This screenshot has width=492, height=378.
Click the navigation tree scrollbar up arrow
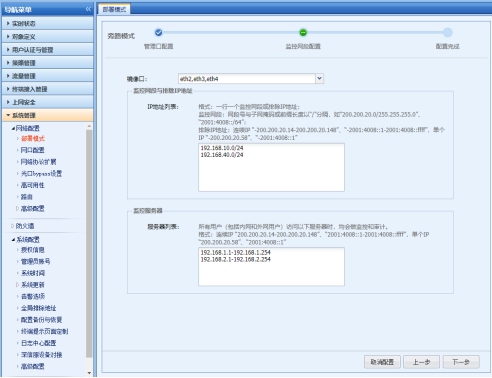point(89,127)
